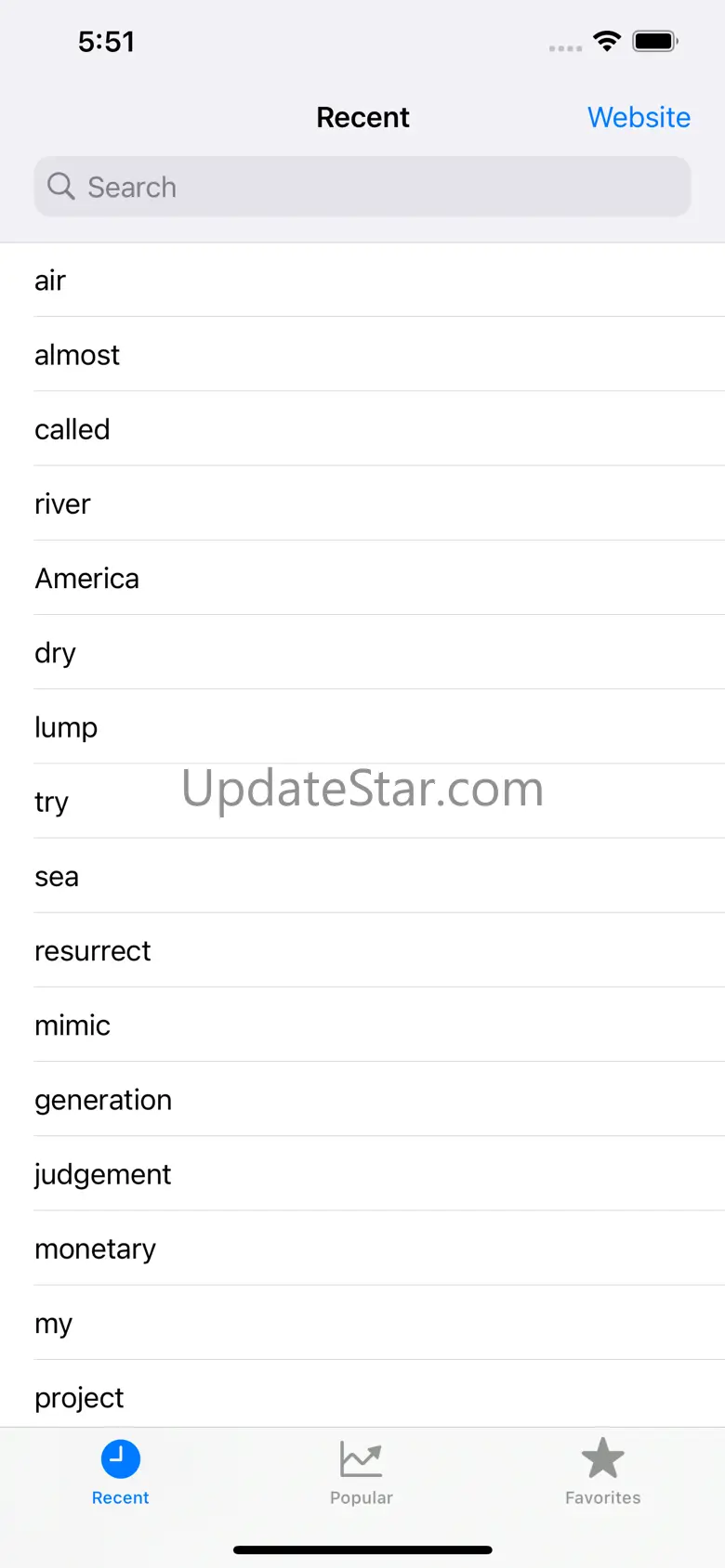This screenshot has width=725, height=1568.
Task: Open the entry "called"
Action: [x=72, y=429]
